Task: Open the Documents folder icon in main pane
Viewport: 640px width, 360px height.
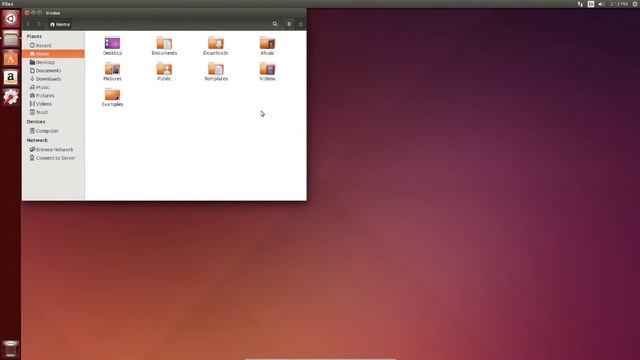Action: pos(164,43)
